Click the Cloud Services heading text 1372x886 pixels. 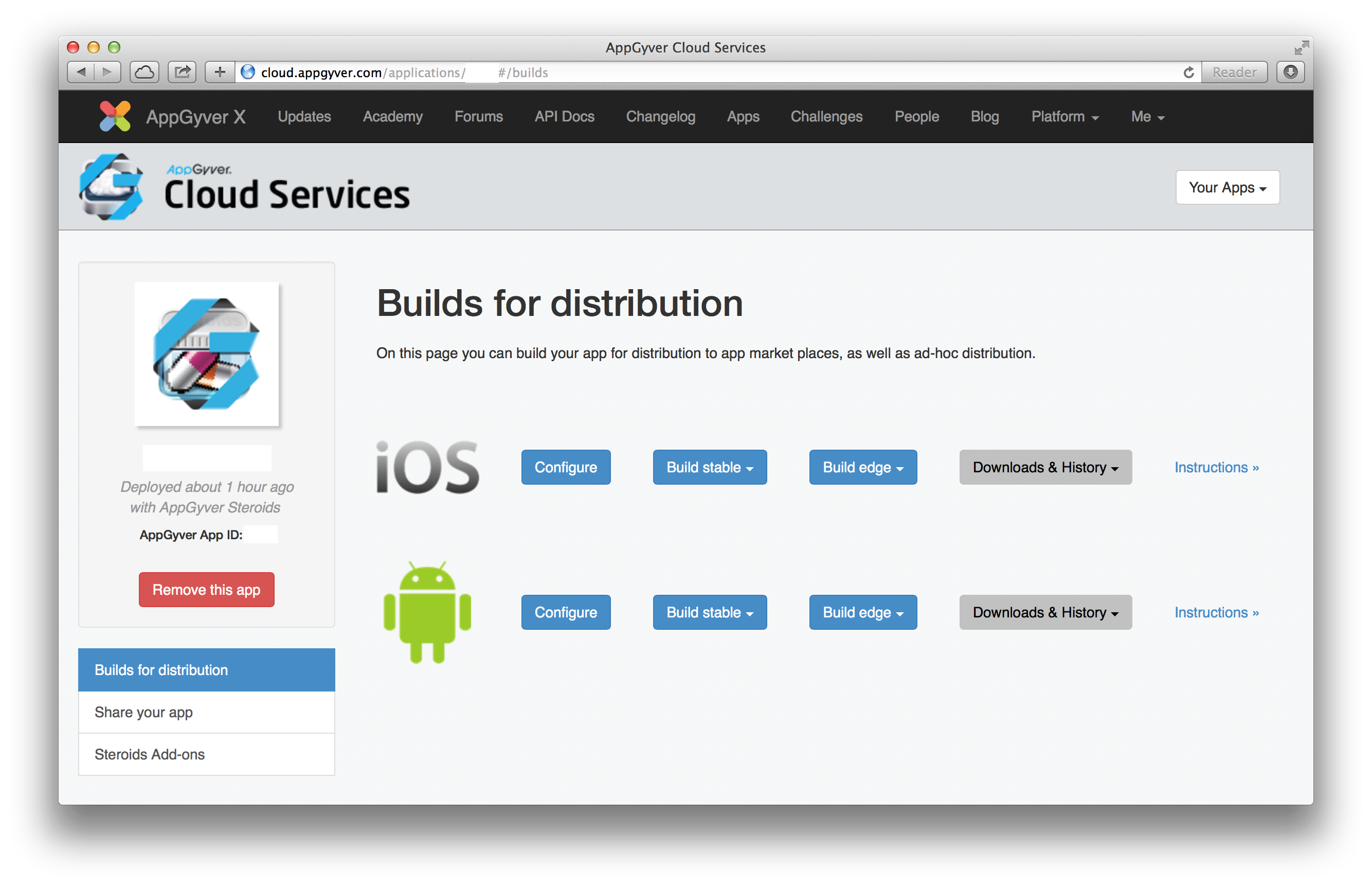coord(287,194)
